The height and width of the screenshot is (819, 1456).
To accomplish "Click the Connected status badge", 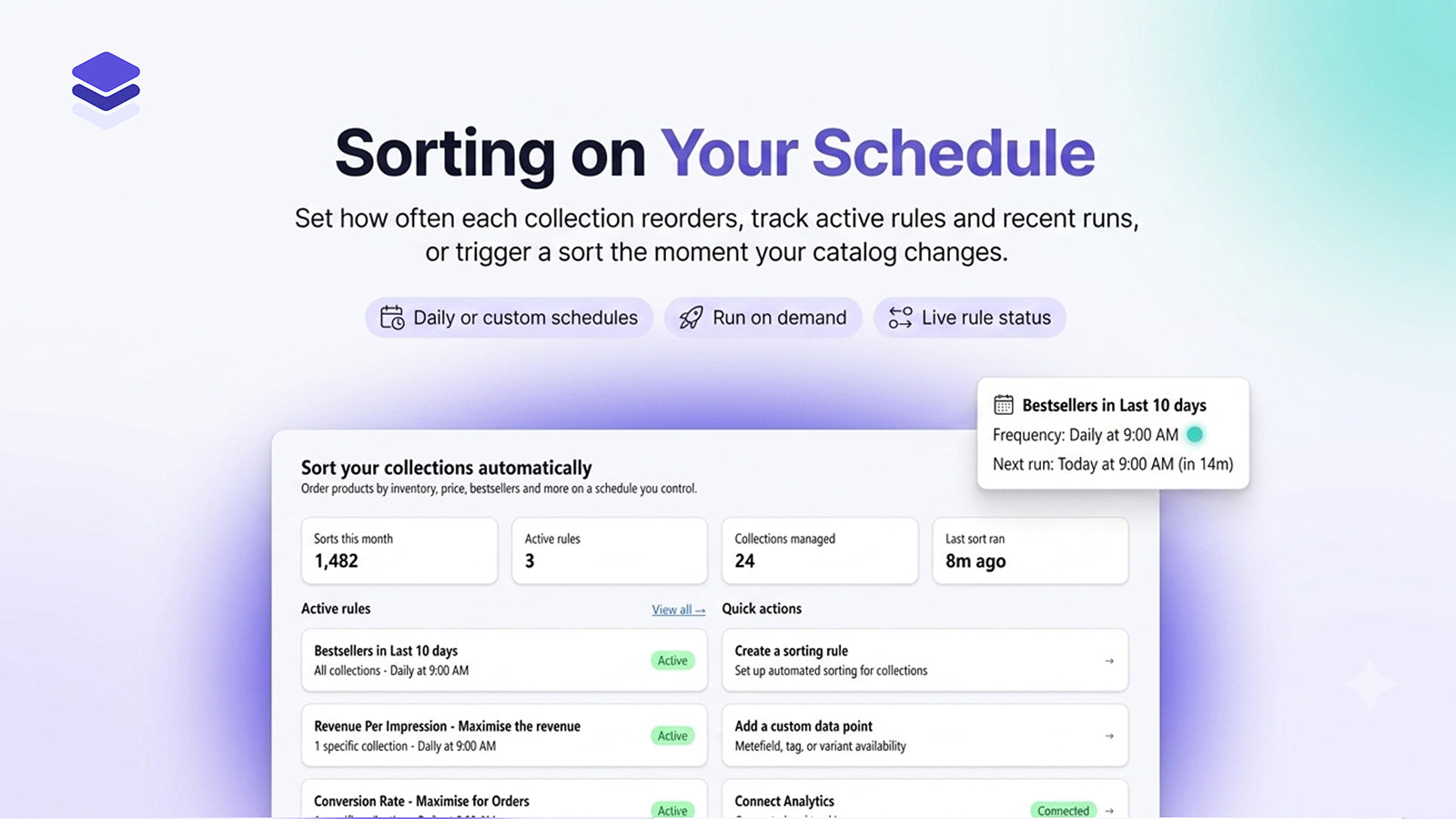I will (1063, 810).
